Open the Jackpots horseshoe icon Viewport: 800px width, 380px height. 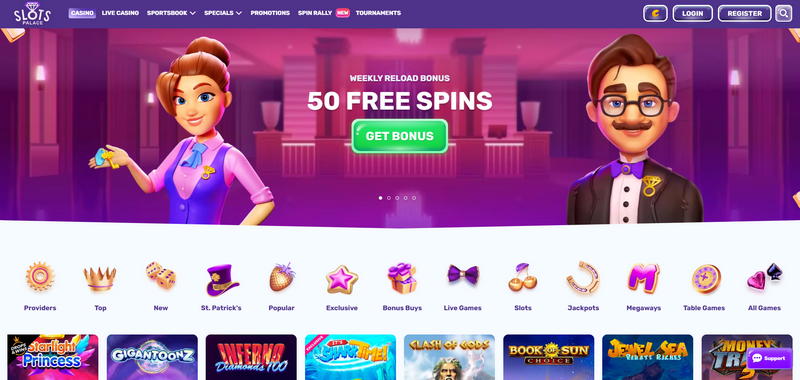point(583,278)
